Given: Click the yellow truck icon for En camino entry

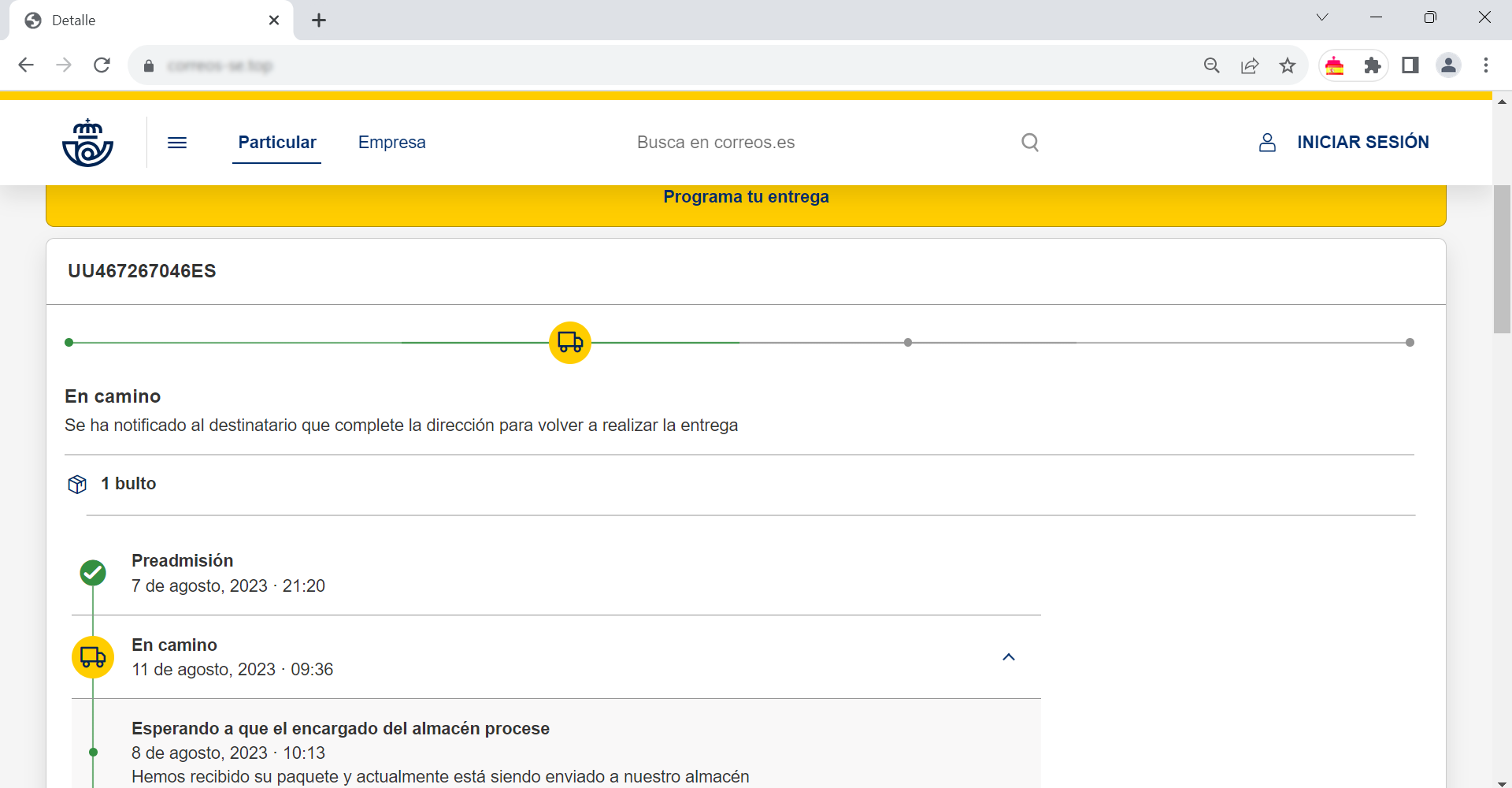Looking at the screenshot, I should pos(93,657).
